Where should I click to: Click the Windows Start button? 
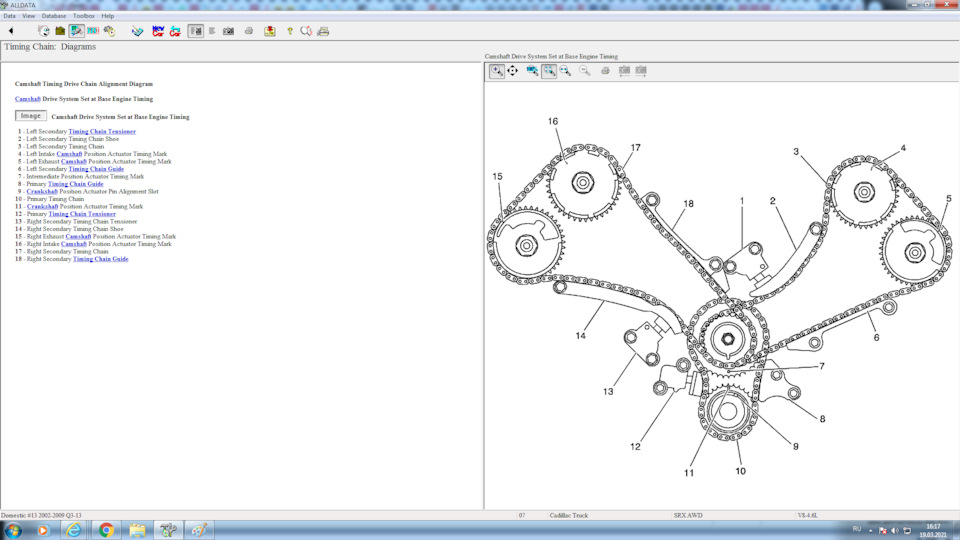point(13,530)
